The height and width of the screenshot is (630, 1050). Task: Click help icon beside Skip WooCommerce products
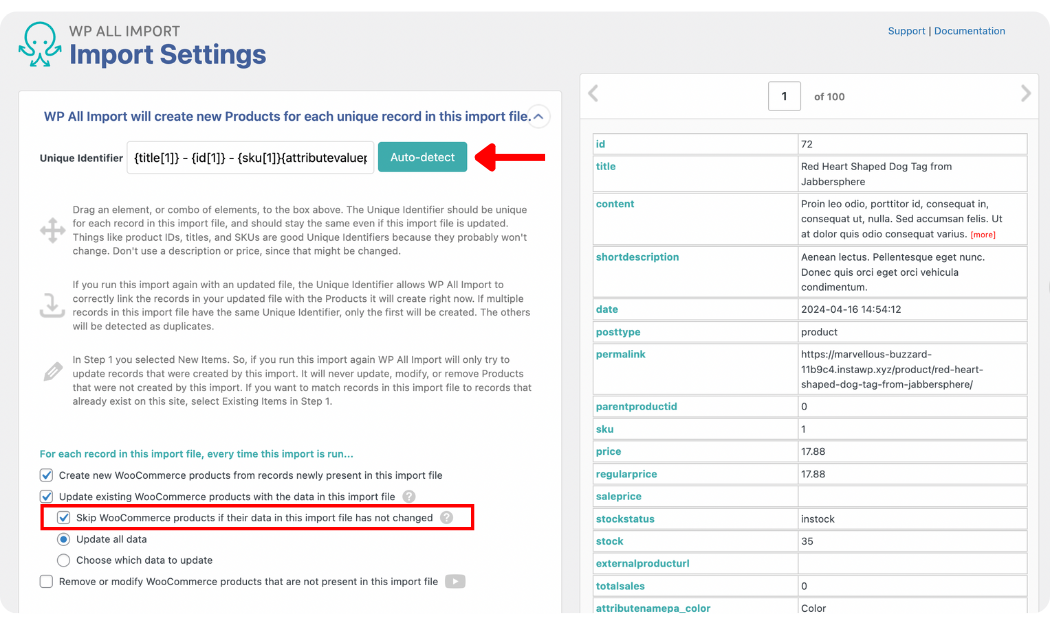point(447,518)
